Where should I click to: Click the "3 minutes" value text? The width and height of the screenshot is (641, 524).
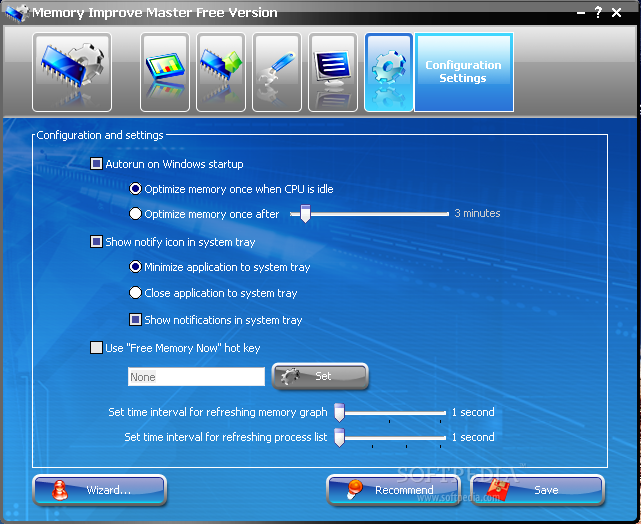(x=477, y=213)
